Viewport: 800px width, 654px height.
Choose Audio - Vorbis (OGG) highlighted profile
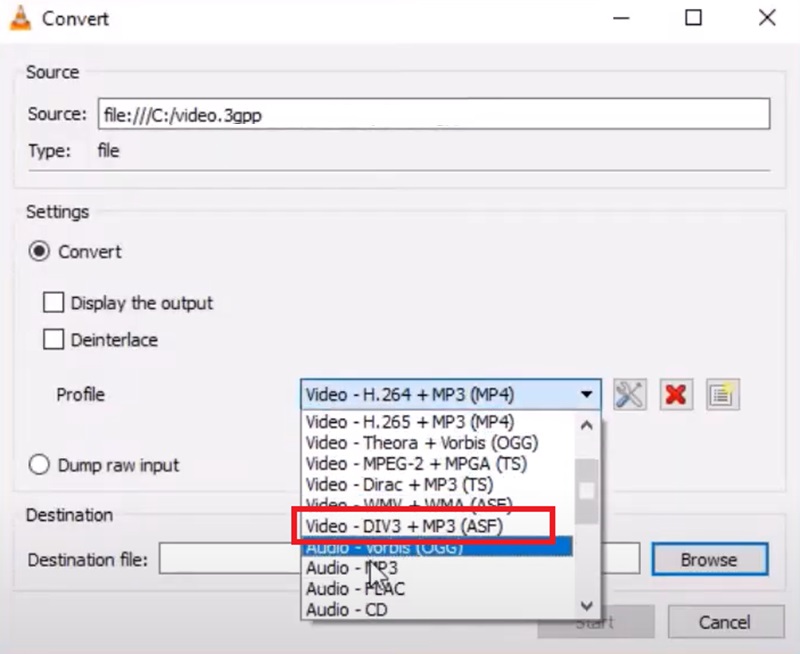coord(439,547)
